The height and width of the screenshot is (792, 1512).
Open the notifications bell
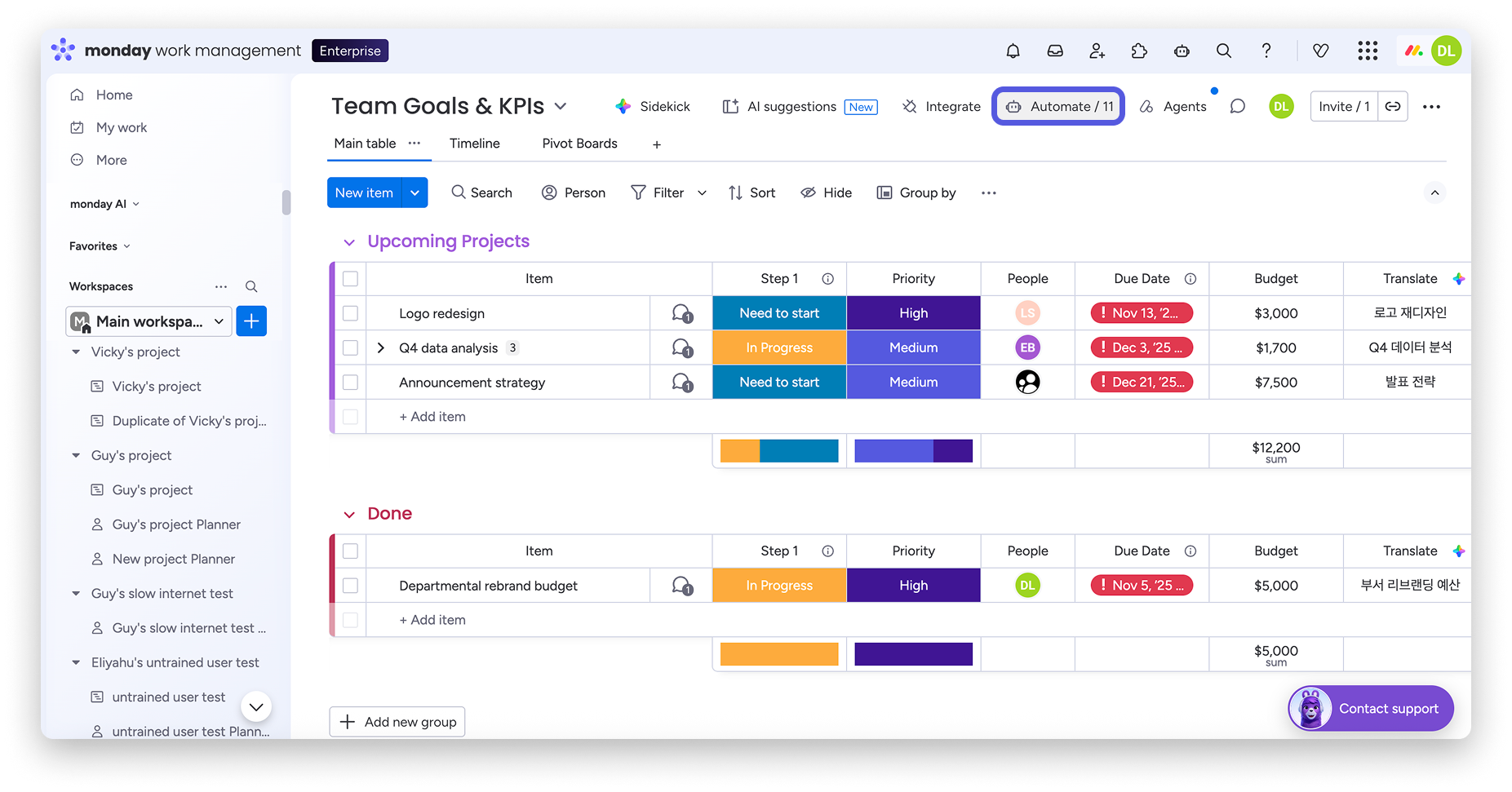(x=1013, y=51)
